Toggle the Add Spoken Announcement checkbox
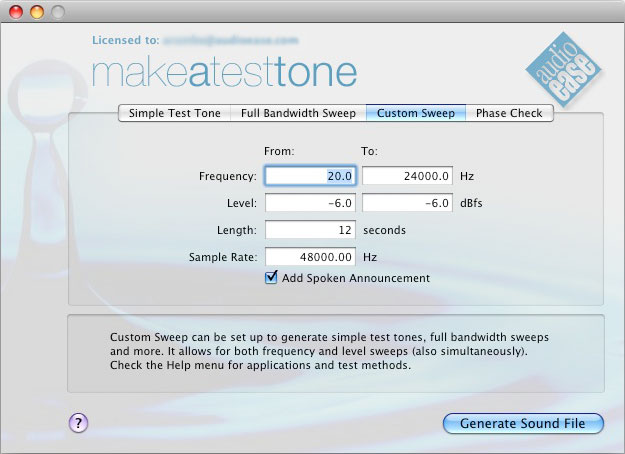625x454 pixels. [x=271, y=277]
